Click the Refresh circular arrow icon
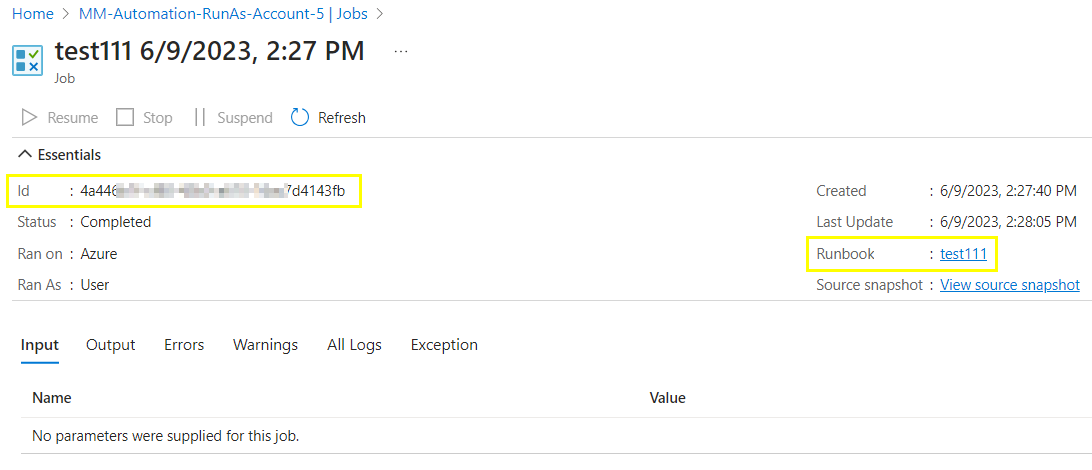This screenshot has height=470, width=1092. pyautogui.click(x=299, y=118)
